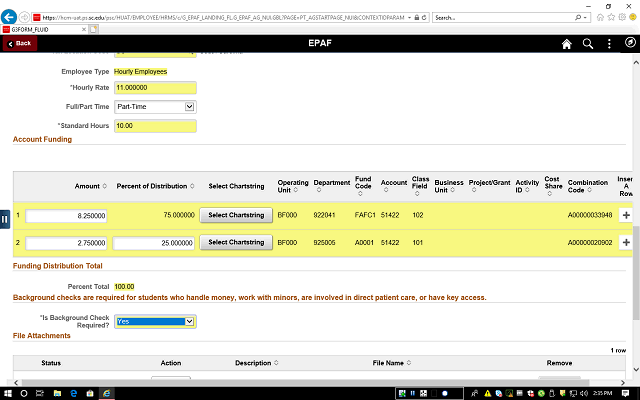
Task: Sort attachments by File Name column
Action: tap(388, 362)
